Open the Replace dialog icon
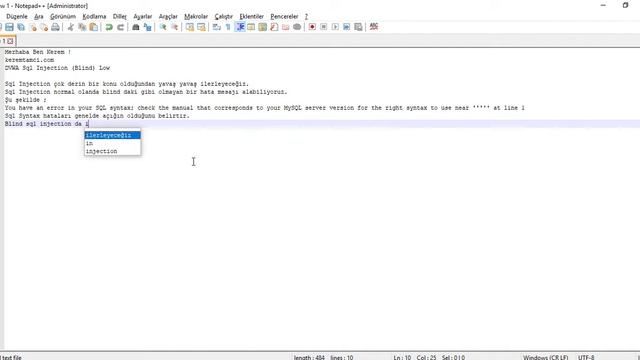Screen dimensions: 640x360 tap(147, 27)
